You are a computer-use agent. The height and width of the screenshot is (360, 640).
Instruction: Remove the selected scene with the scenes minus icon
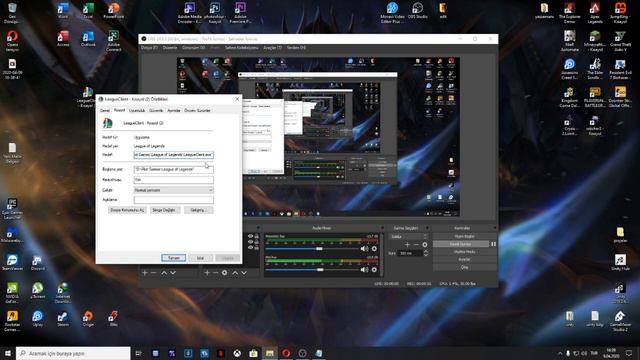coord(153,273)
